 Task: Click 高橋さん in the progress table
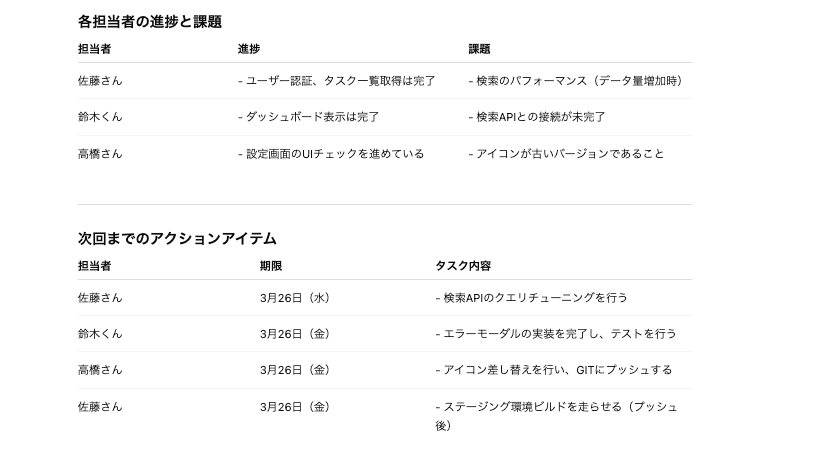100,154
